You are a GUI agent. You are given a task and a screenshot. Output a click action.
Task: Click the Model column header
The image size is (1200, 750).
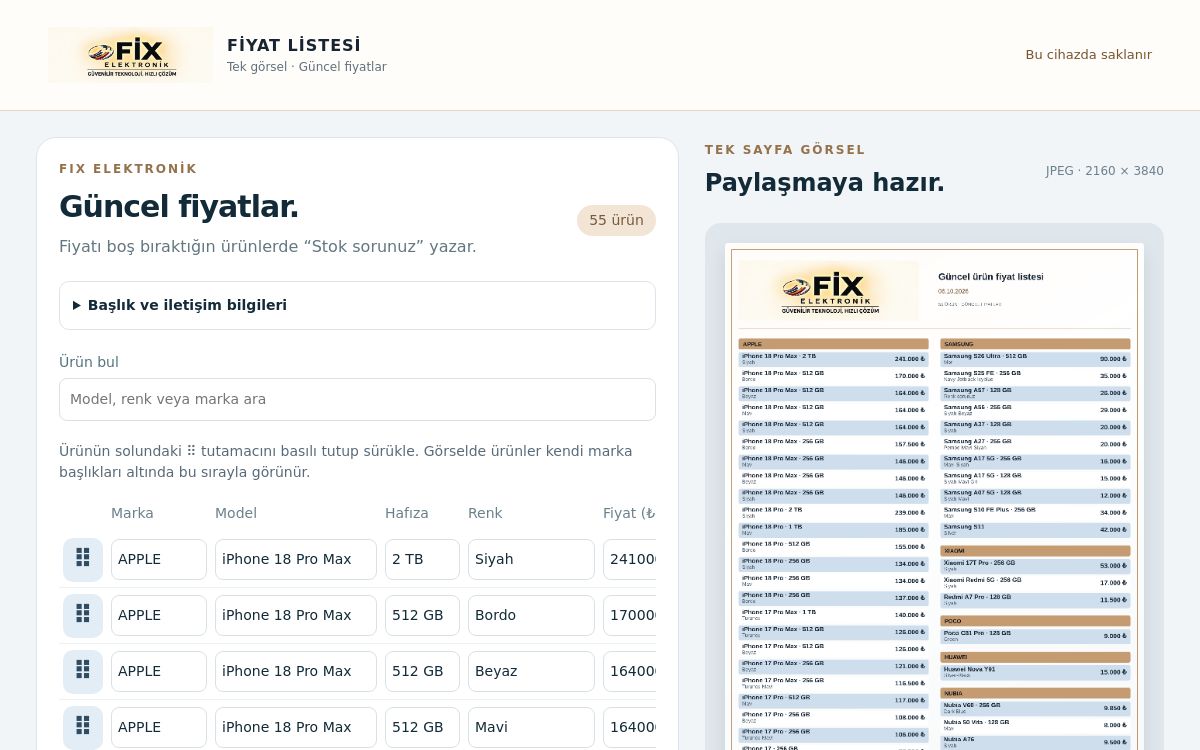(x=236, y=513)
